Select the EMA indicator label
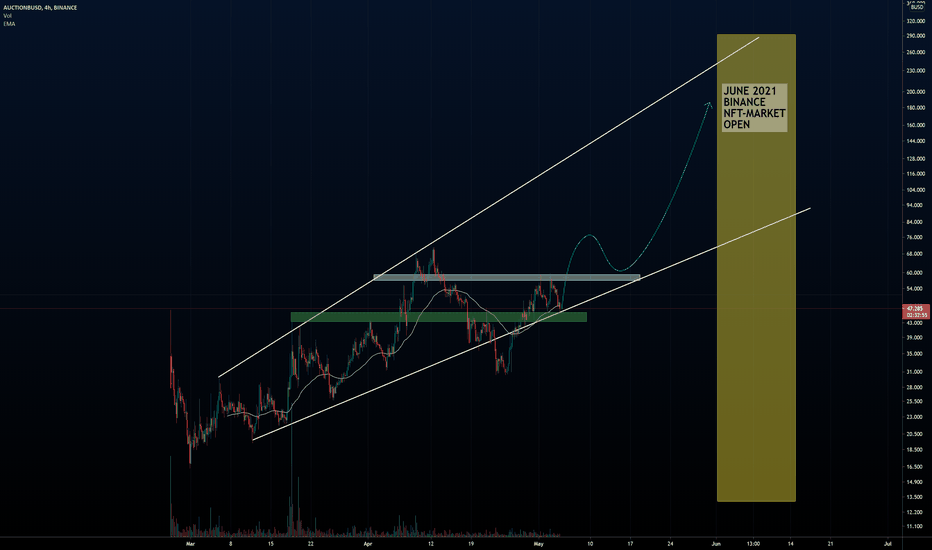This screenshot has width=932, height=550. [x=9, y=24]
